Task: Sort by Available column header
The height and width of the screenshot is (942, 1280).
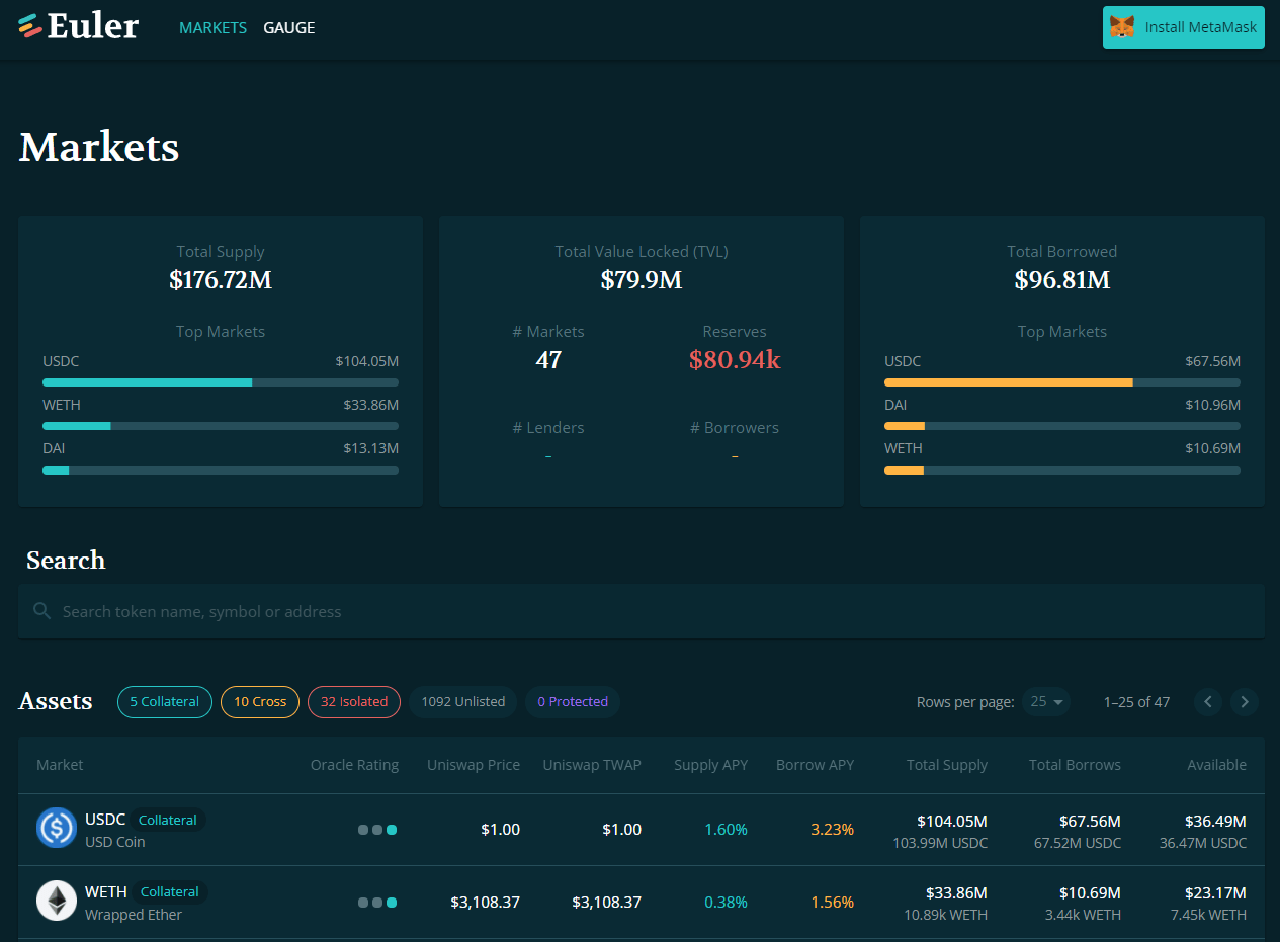Action: click(x=1217, y=765)
